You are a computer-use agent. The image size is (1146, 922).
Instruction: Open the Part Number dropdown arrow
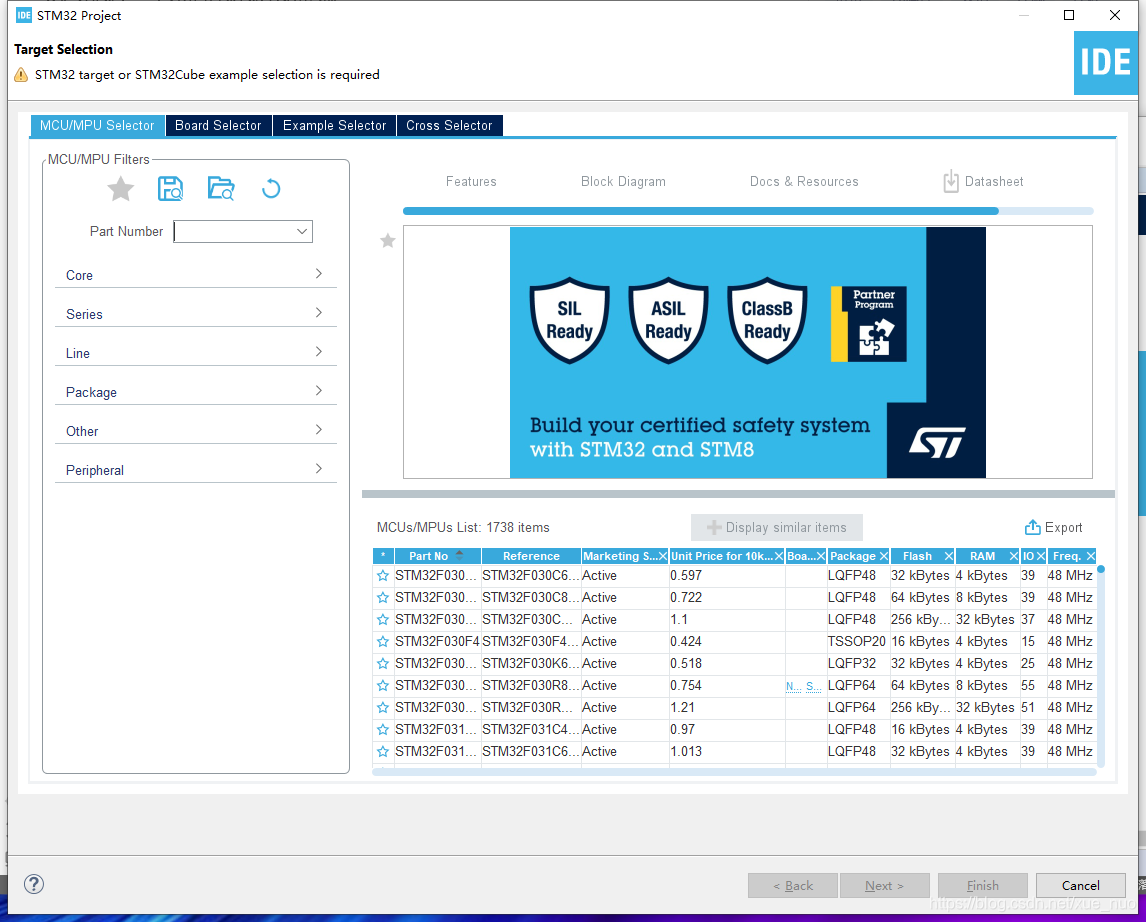pyautogui.click(x=302, y=232)
